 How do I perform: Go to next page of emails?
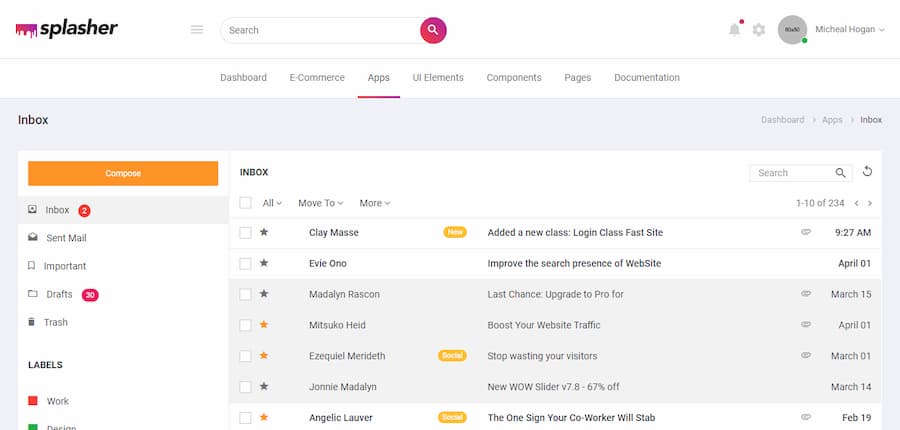point(870,203)
